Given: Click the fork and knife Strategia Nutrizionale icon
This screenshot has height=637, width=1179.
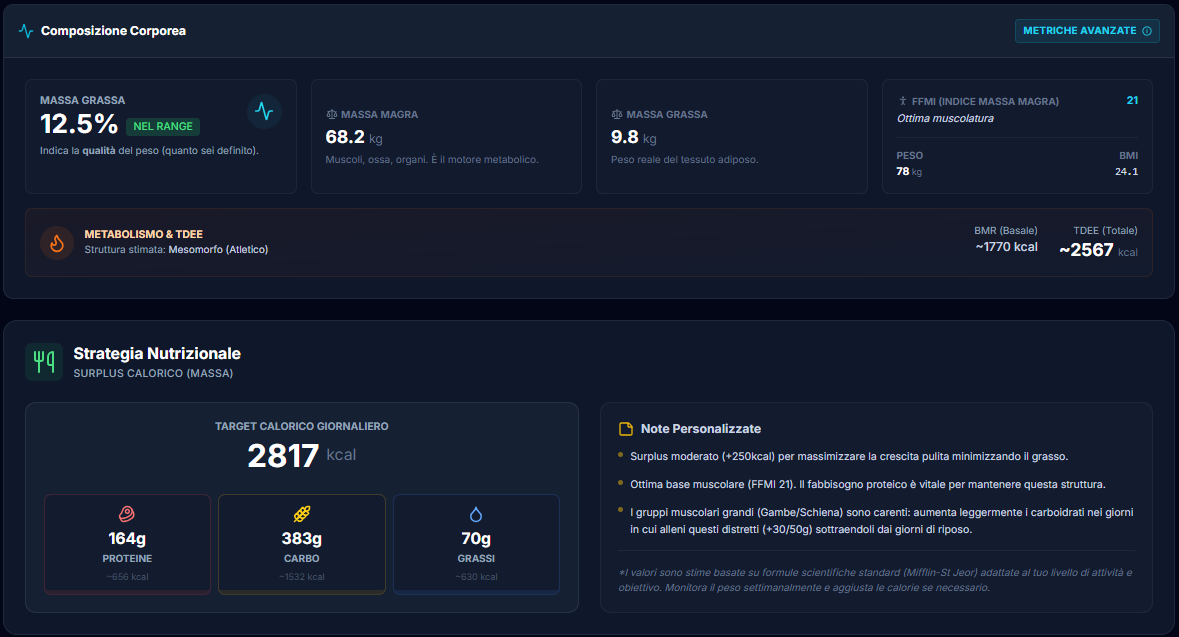Looking at the screenshot, I should pos(44,362).
